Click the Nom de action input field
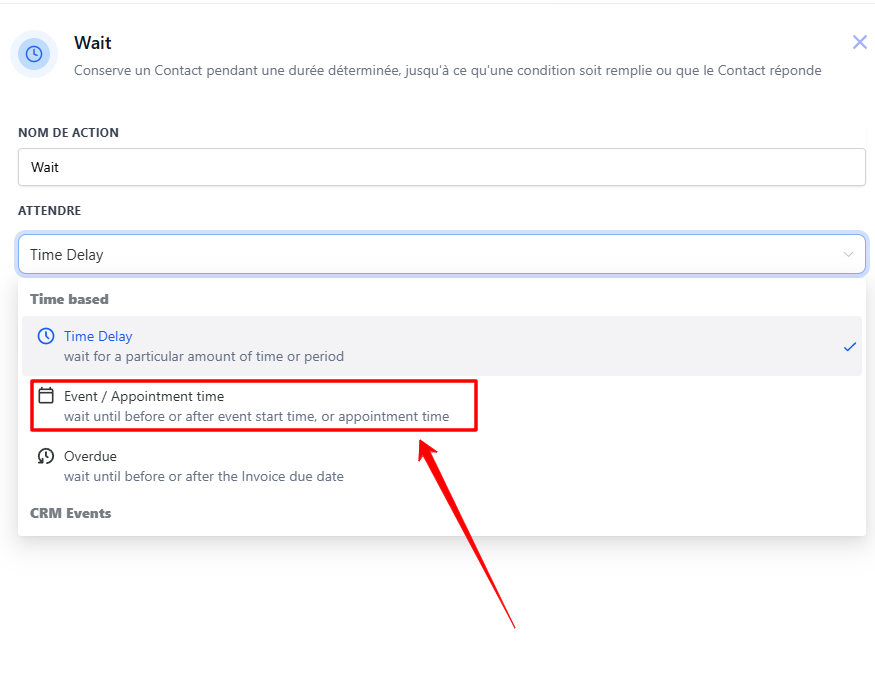875x673 pixels. (441, 167)
